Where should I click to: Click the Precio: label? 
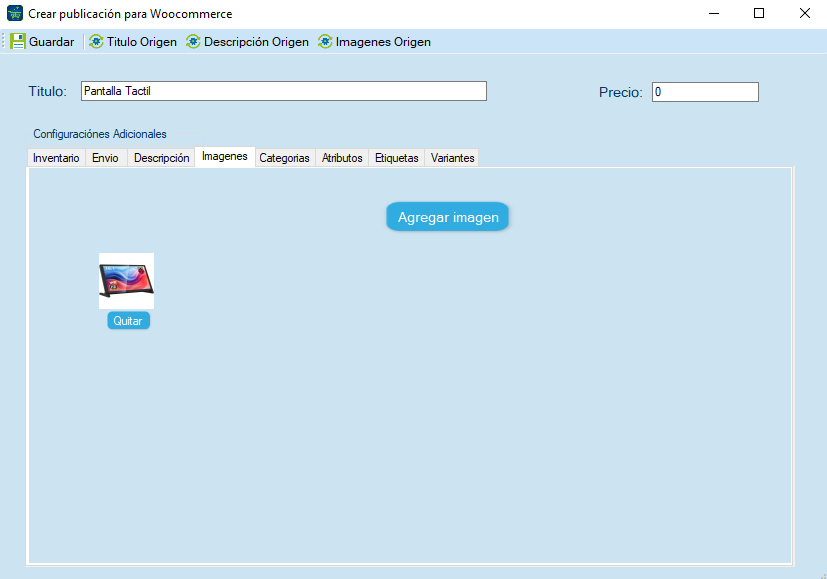[x=621, y=92]
